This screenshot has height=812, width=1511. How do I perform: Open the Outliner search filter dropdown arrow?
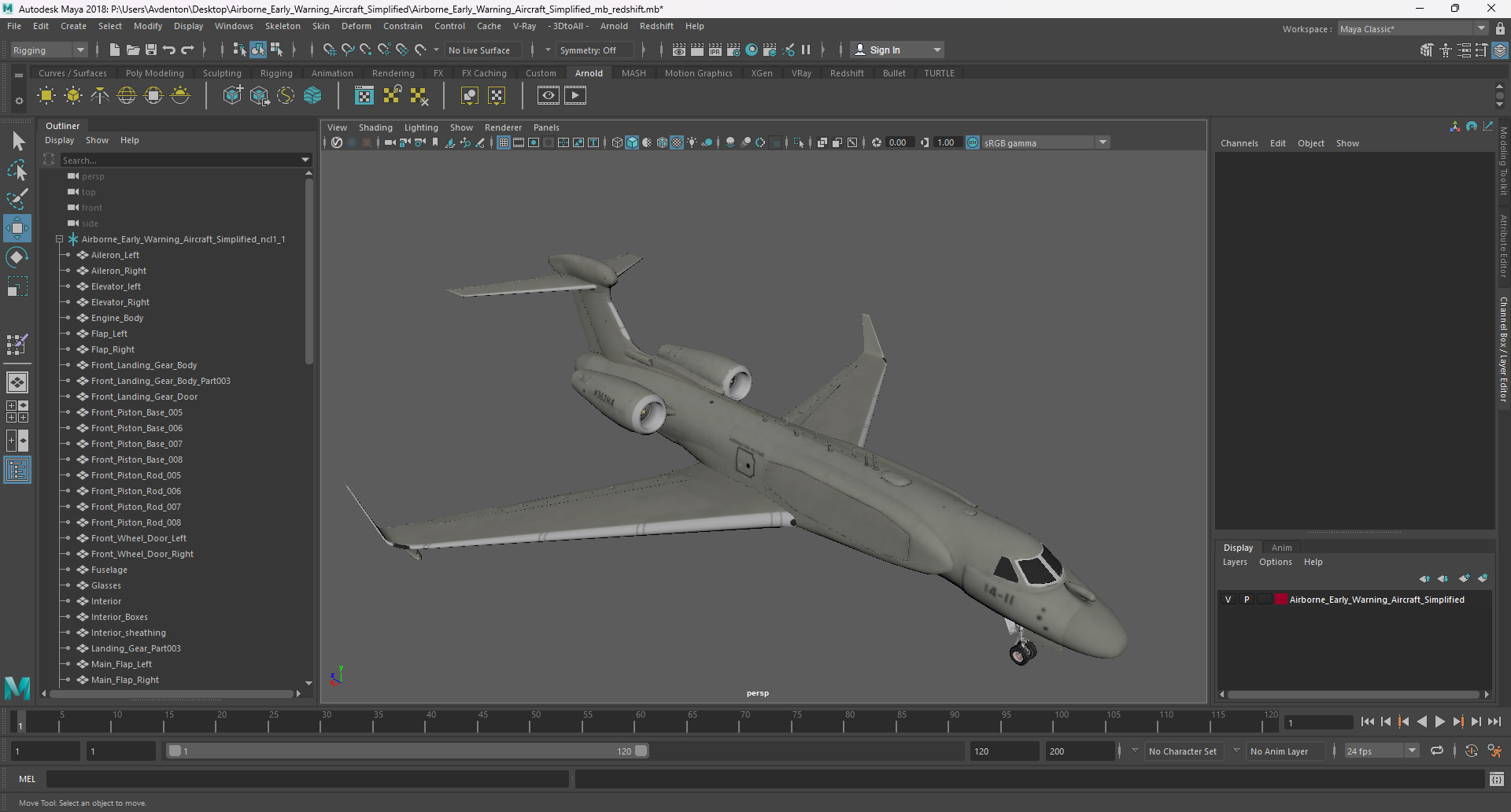[x=305, y=160]
